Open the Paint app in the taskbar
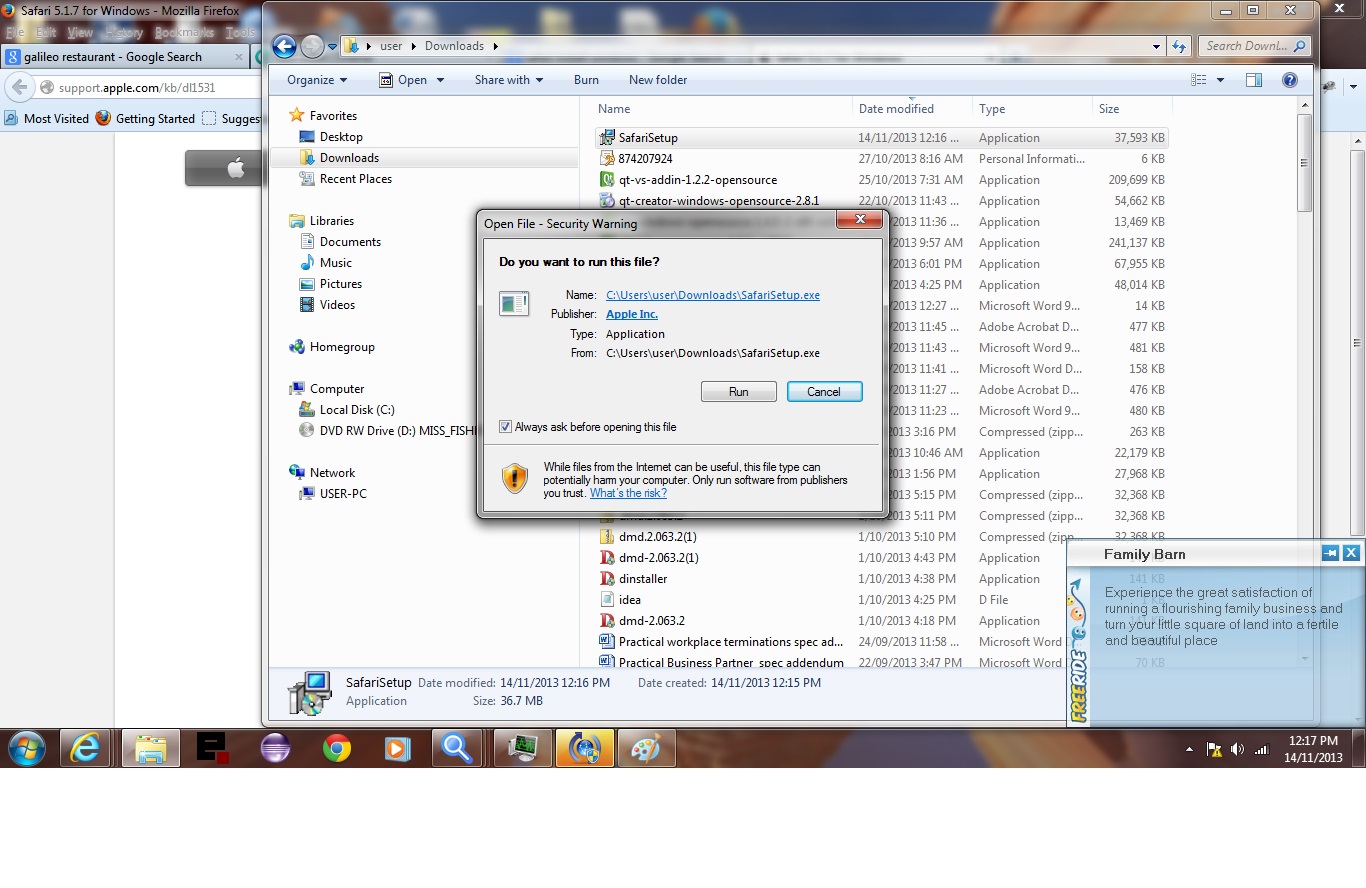Image resolution: width=1366 pixels, height=888 pixels. point(646,748)
